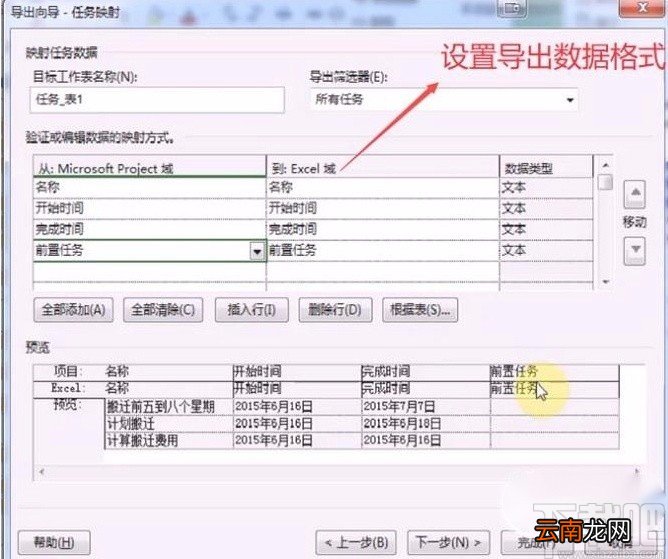The width and height of the screenshot is (668, 559).
Task: Click the move up arrow button
Action: [635, 194]
